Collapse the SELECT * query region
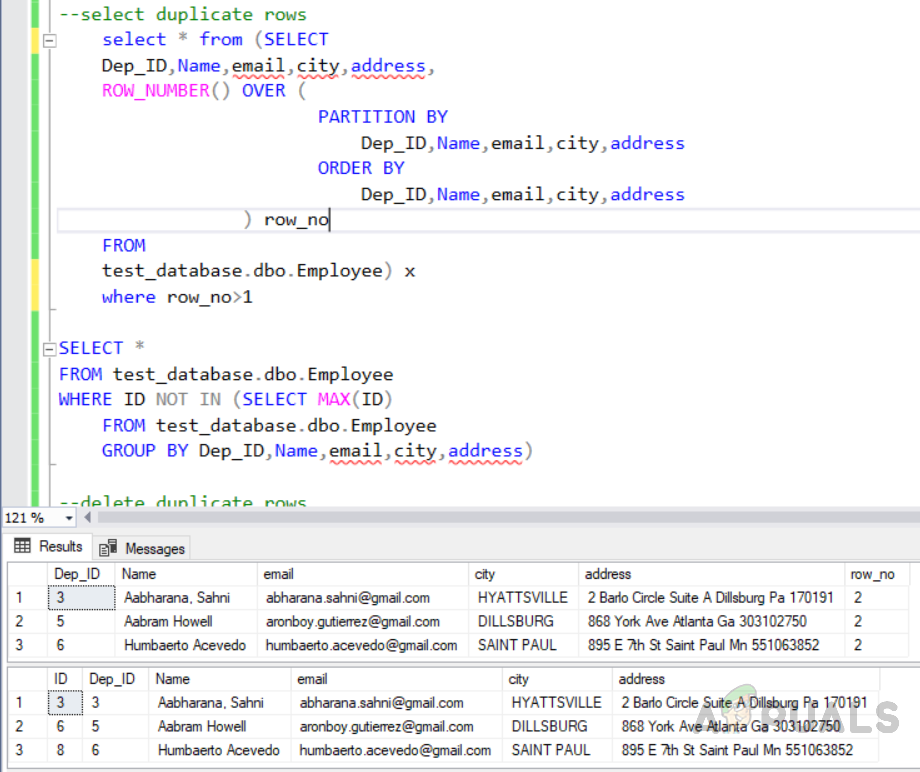 click(x=49, y=348)
